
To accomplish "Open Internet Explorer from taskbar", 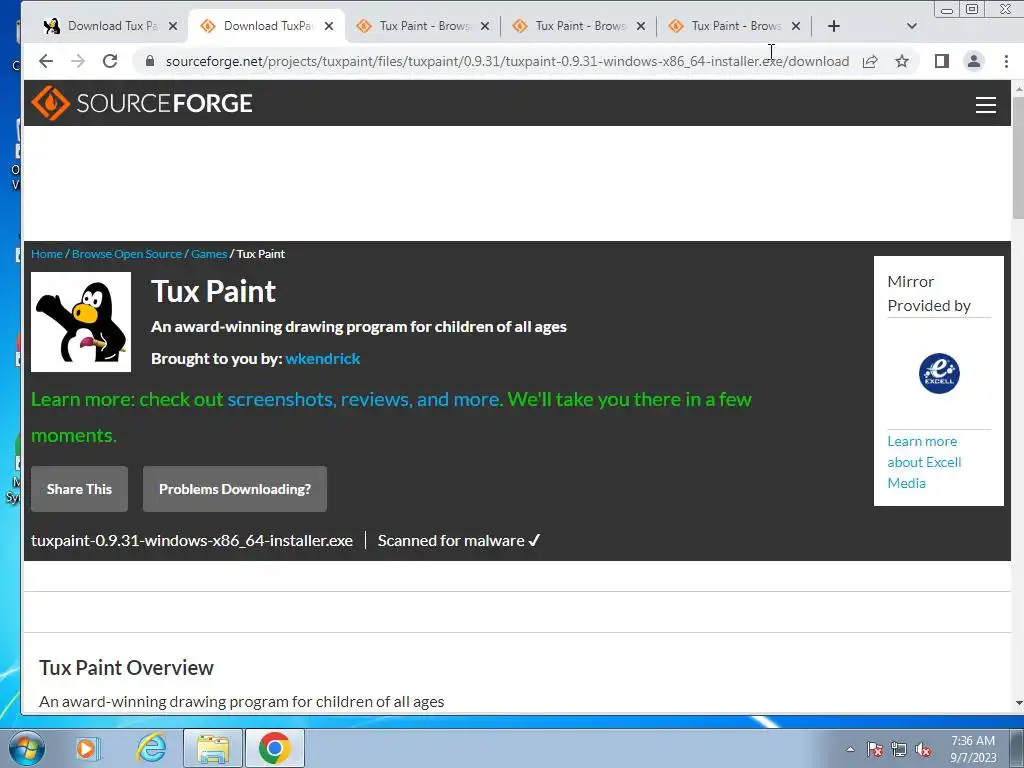I will coord(152,748).
